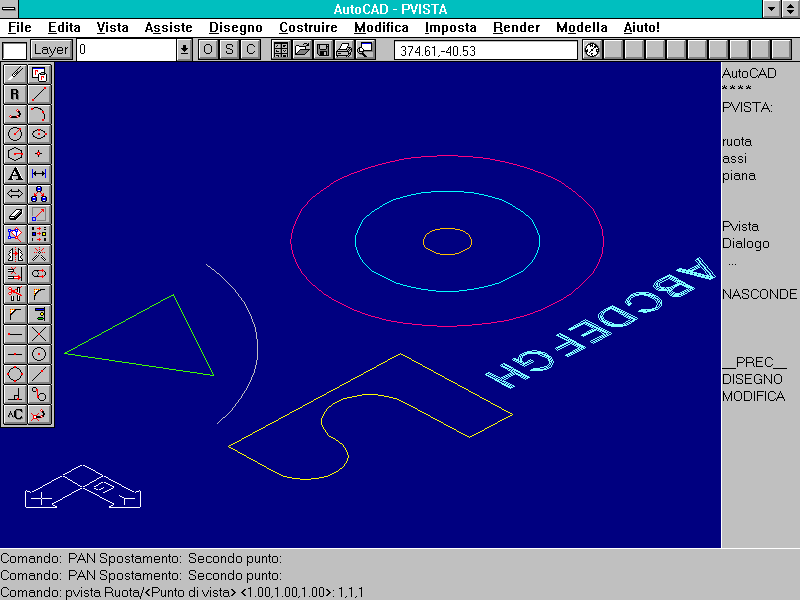
Task: Select the Intersection object snap
Action: 39,334
